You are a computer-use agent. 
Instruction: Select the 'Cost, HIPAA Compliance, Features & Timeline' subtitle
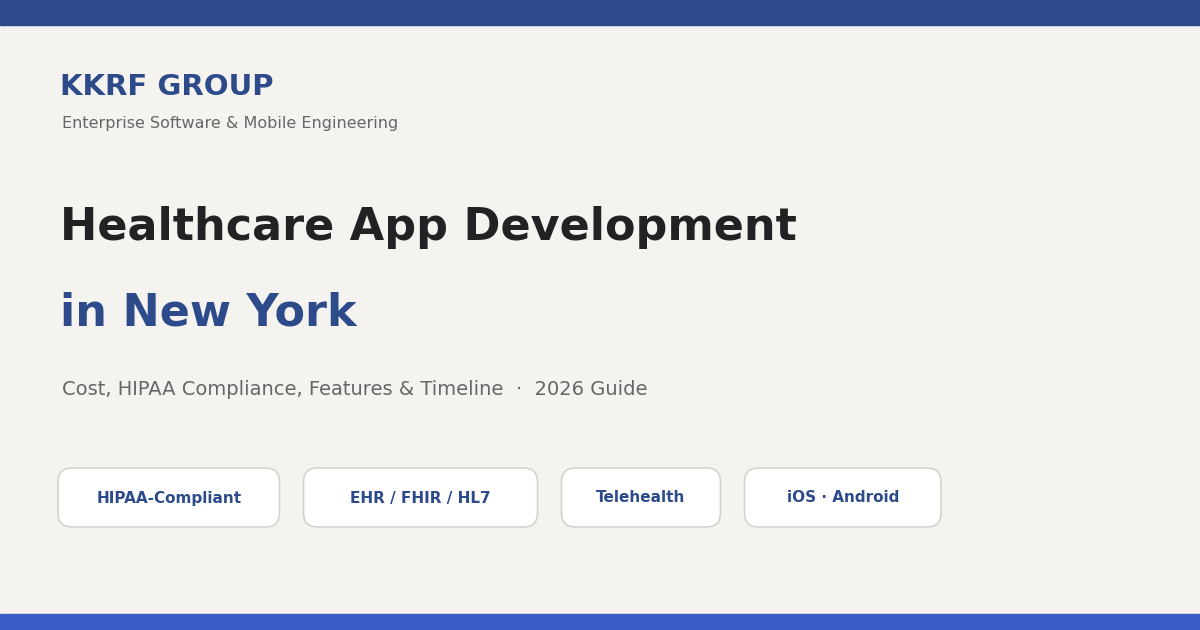pos(283,390)
